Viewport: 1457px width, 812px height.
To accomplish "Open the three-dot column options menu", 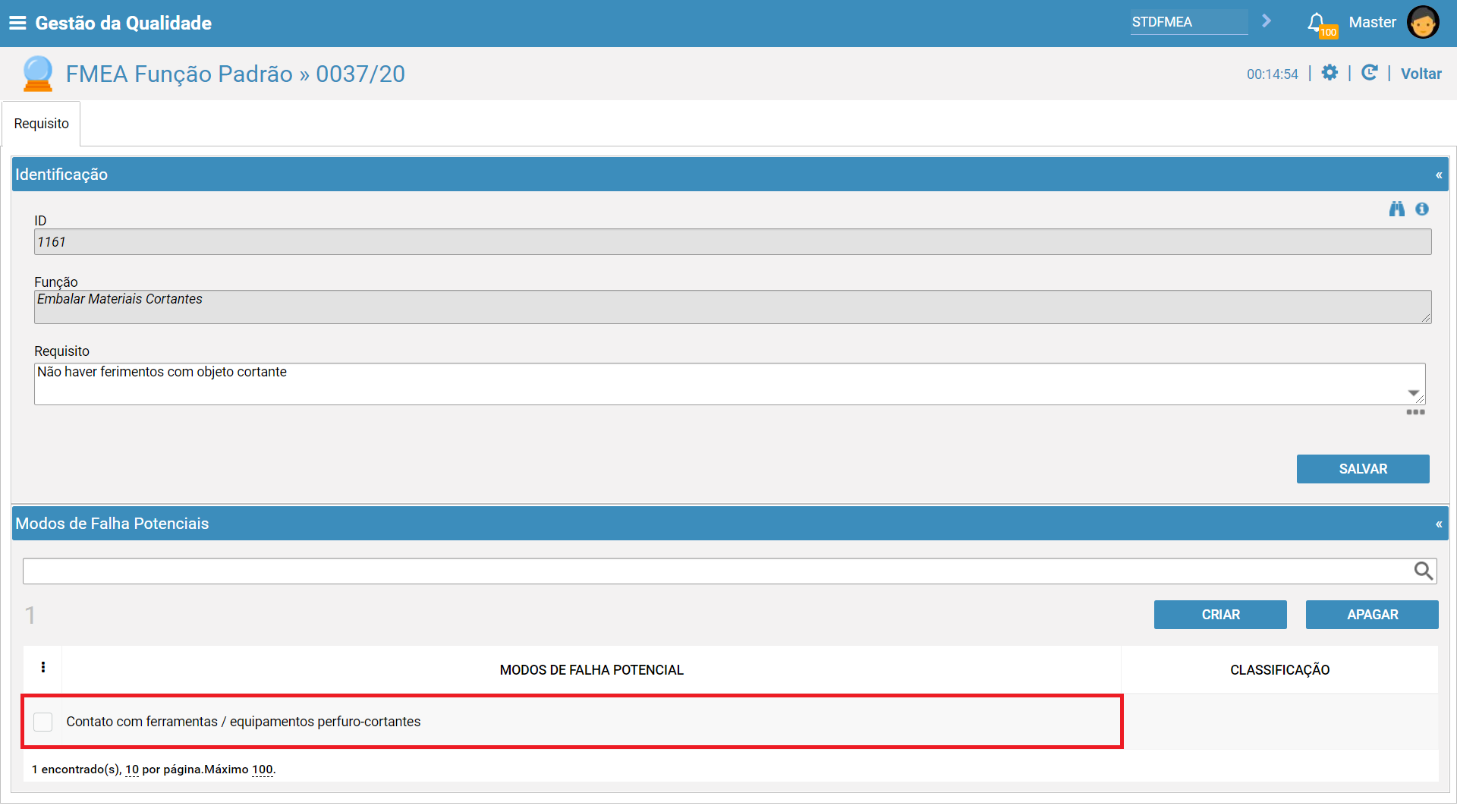I will tap(43, 667).
